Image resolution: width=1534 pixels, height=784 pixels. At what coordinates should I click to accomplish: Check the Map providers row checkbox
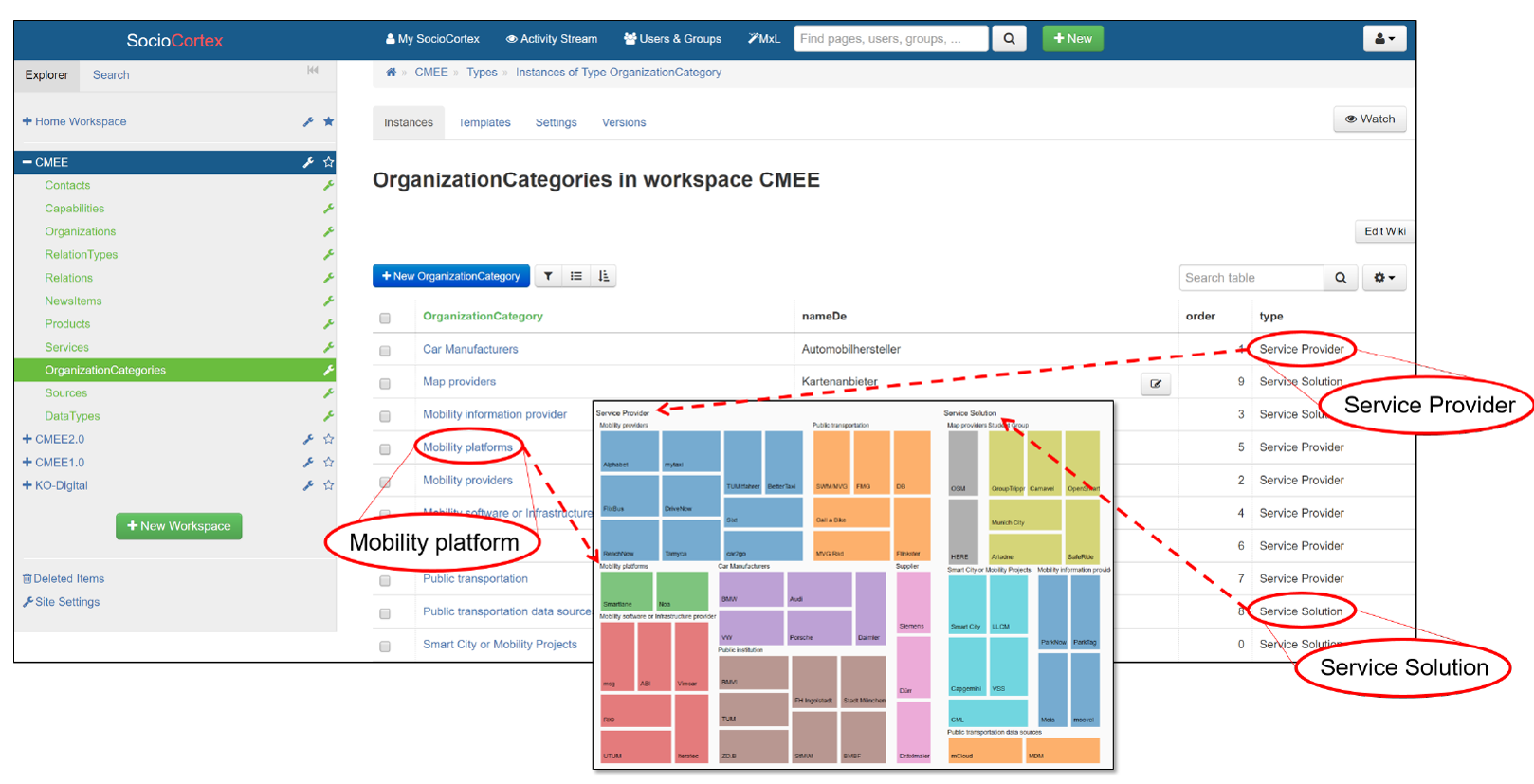(385, 384)
